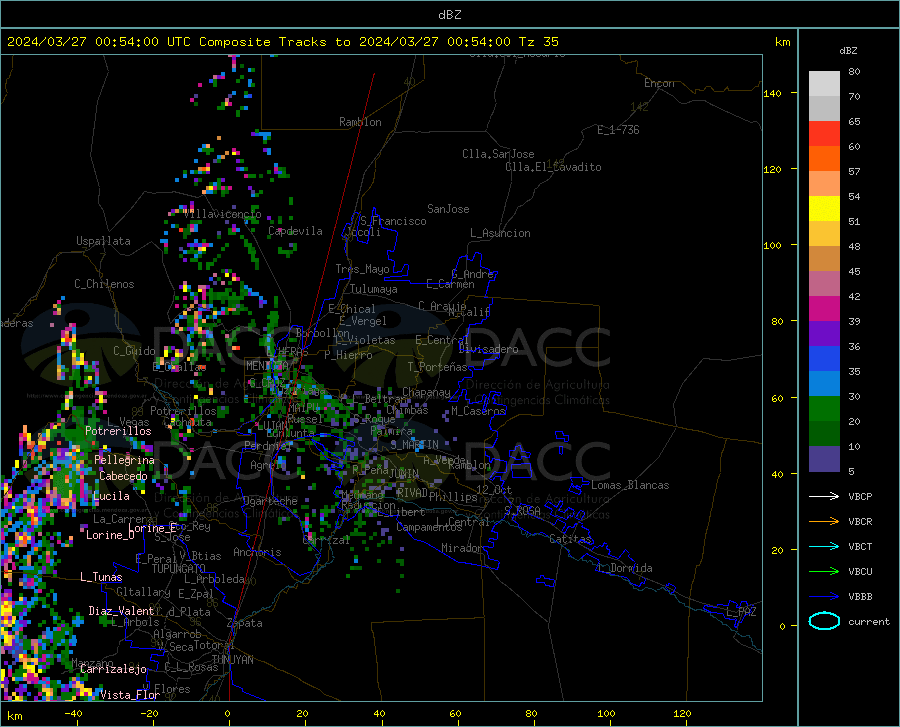Click the 'Campamentos' map label
The height and width of the screenshot is (727, 900).
click(429, 527)
